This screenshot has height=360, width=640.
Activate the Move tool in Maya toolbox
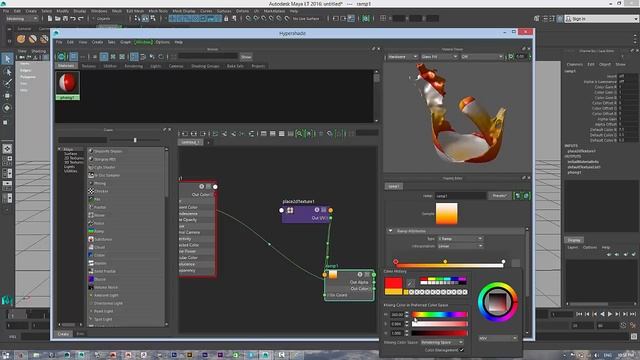(7, 96)
